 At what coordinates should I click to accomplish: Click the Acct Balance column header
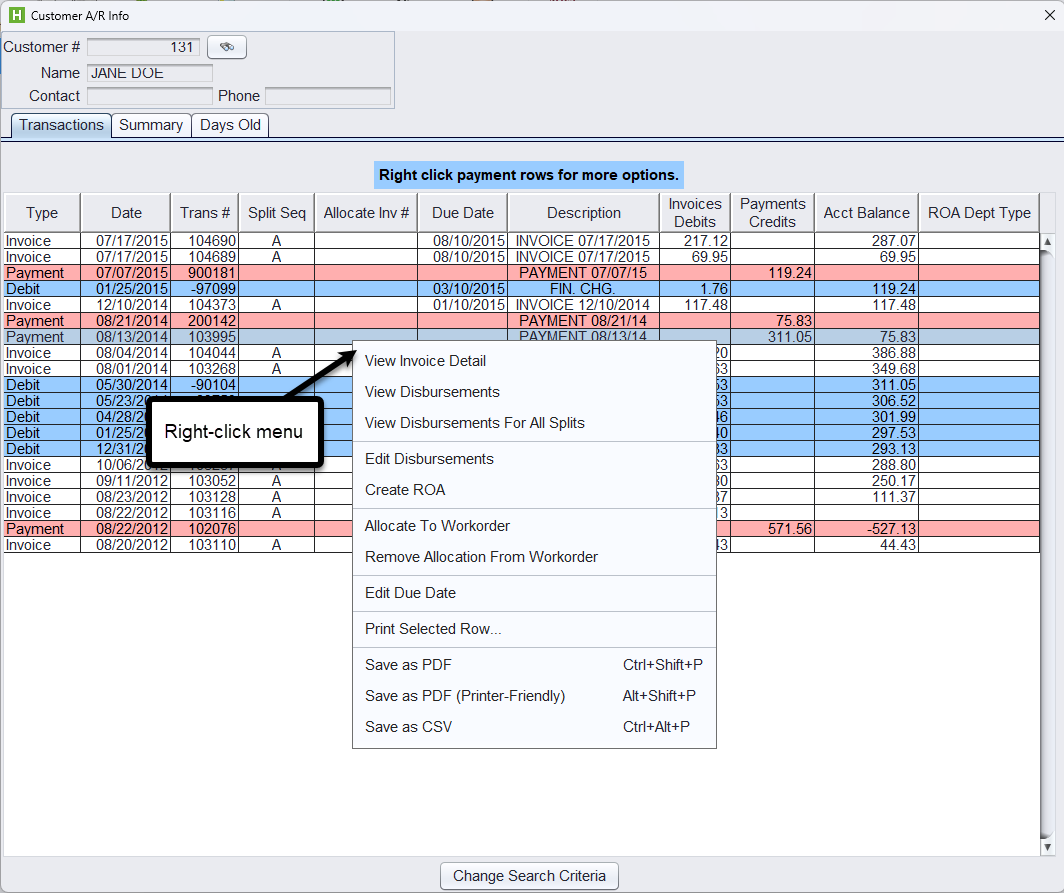tap(866, 213)
